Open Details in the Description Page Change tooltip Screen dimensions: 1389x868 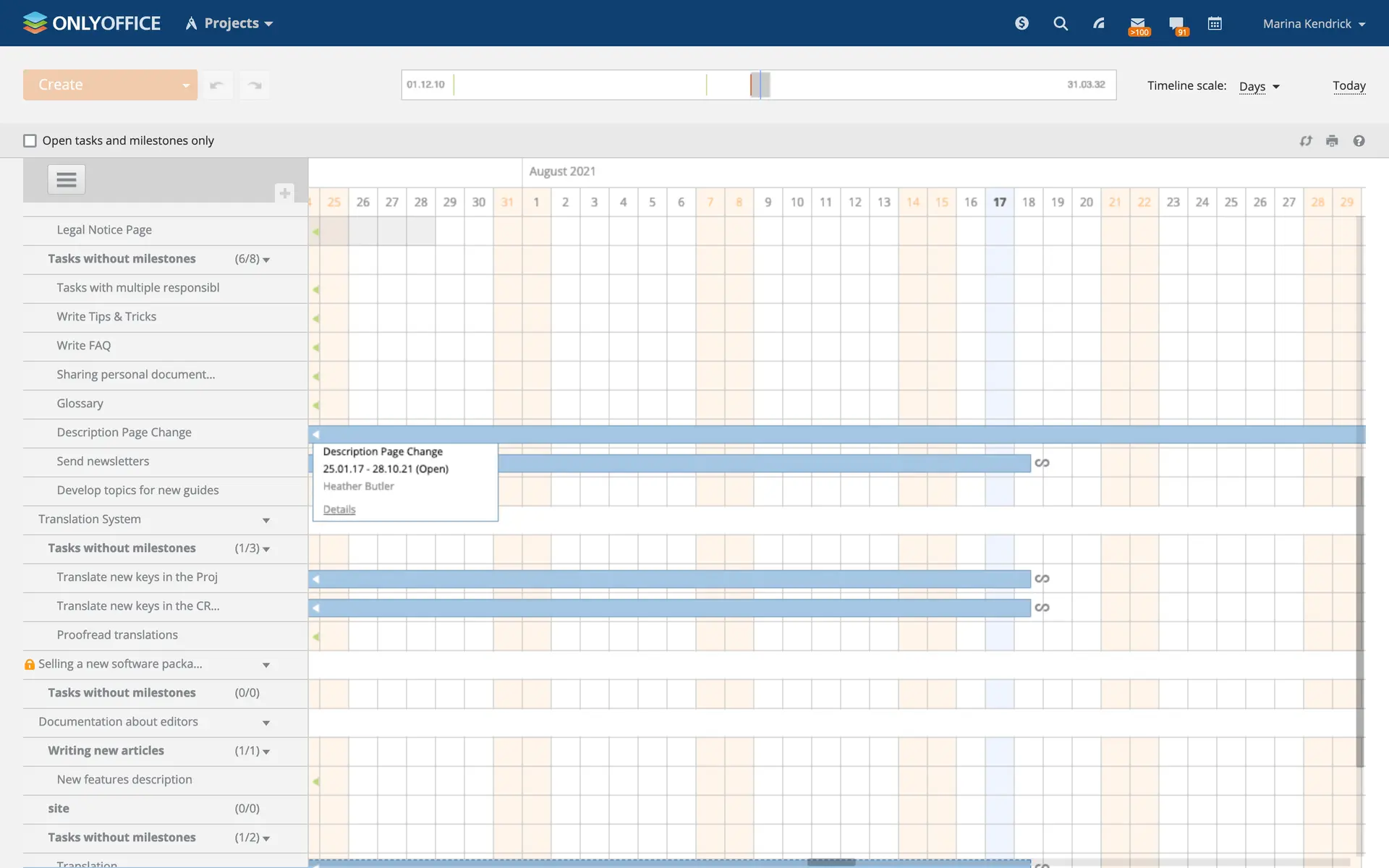pos(339,509)
